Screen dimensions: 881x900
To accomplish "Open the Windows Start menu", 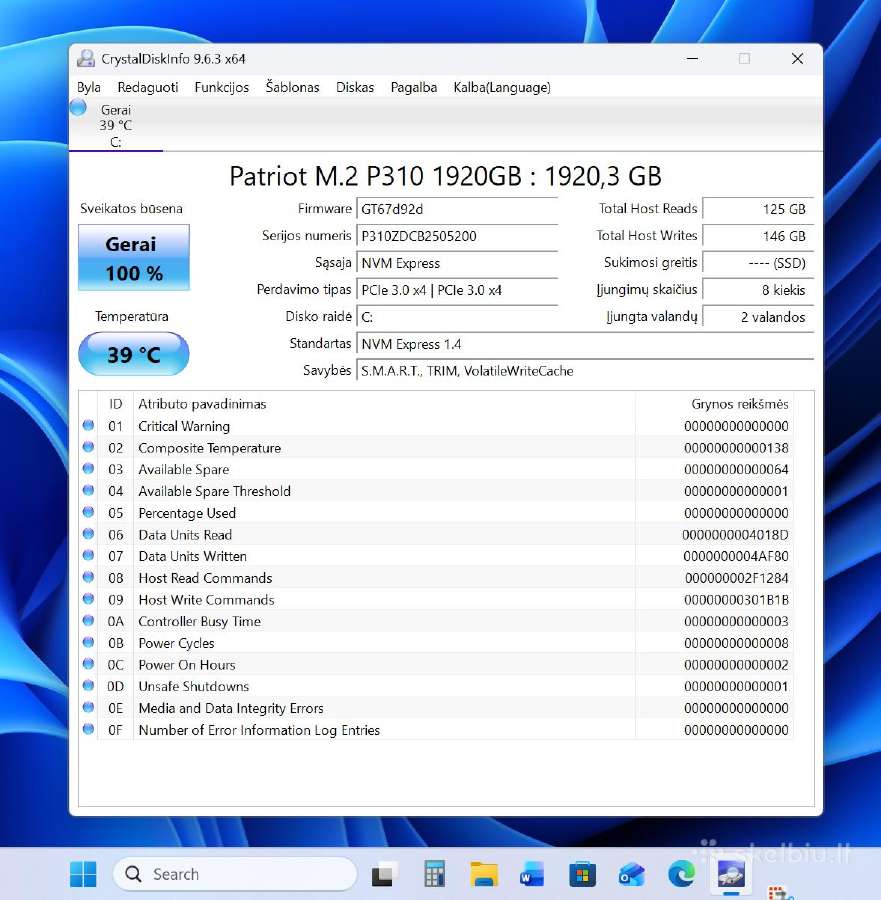I will (x=83, y=874).
